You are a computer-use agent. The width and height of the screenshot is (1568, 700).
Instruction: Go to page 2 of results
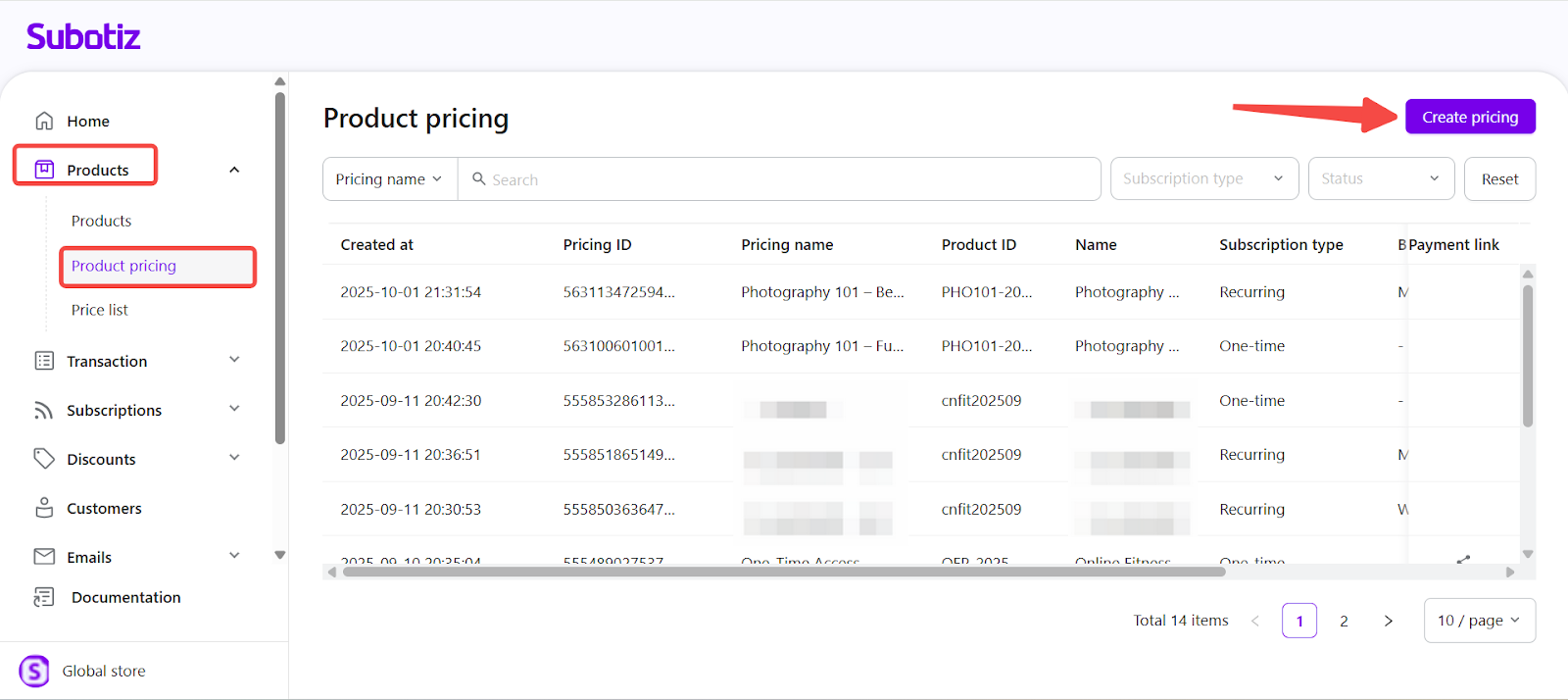[x=1344, y=621]
